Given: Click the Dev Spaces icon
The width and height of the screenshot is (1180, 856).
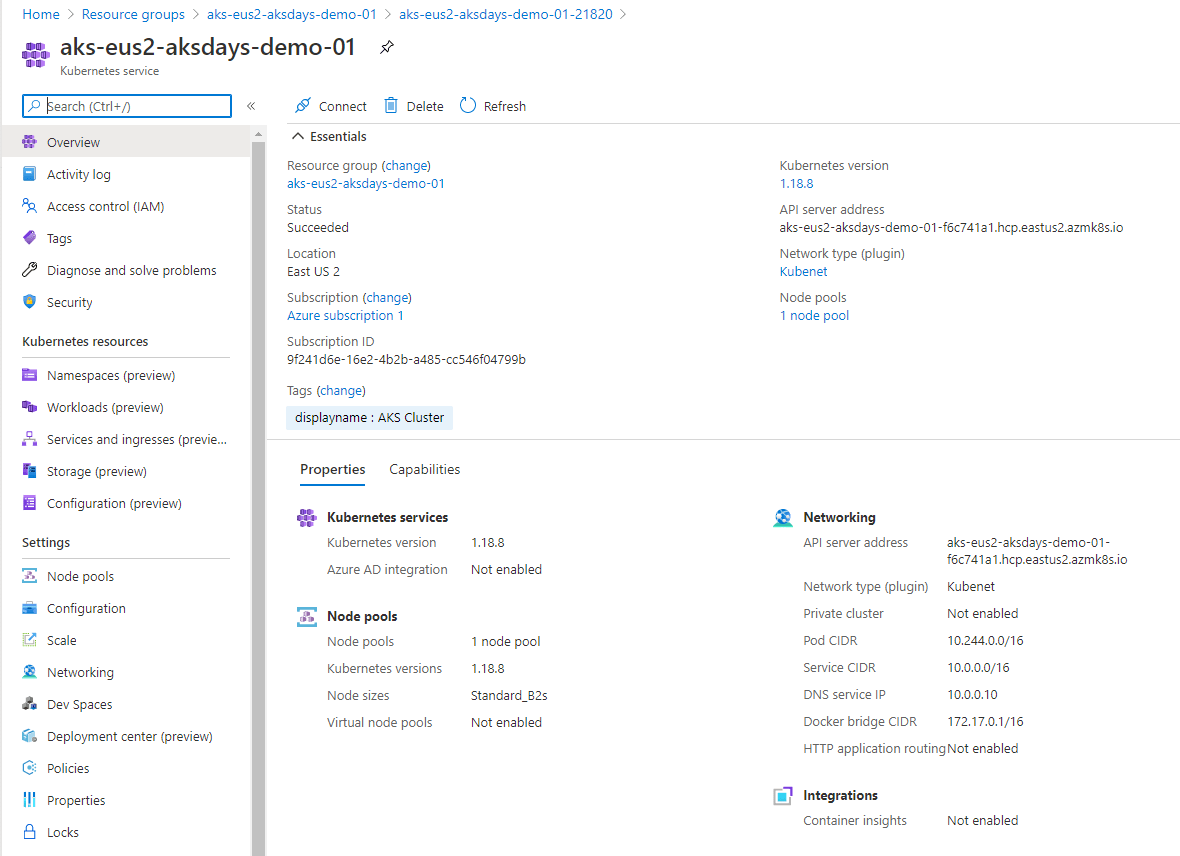Looking at the screenshot, I should coord(29,704).
